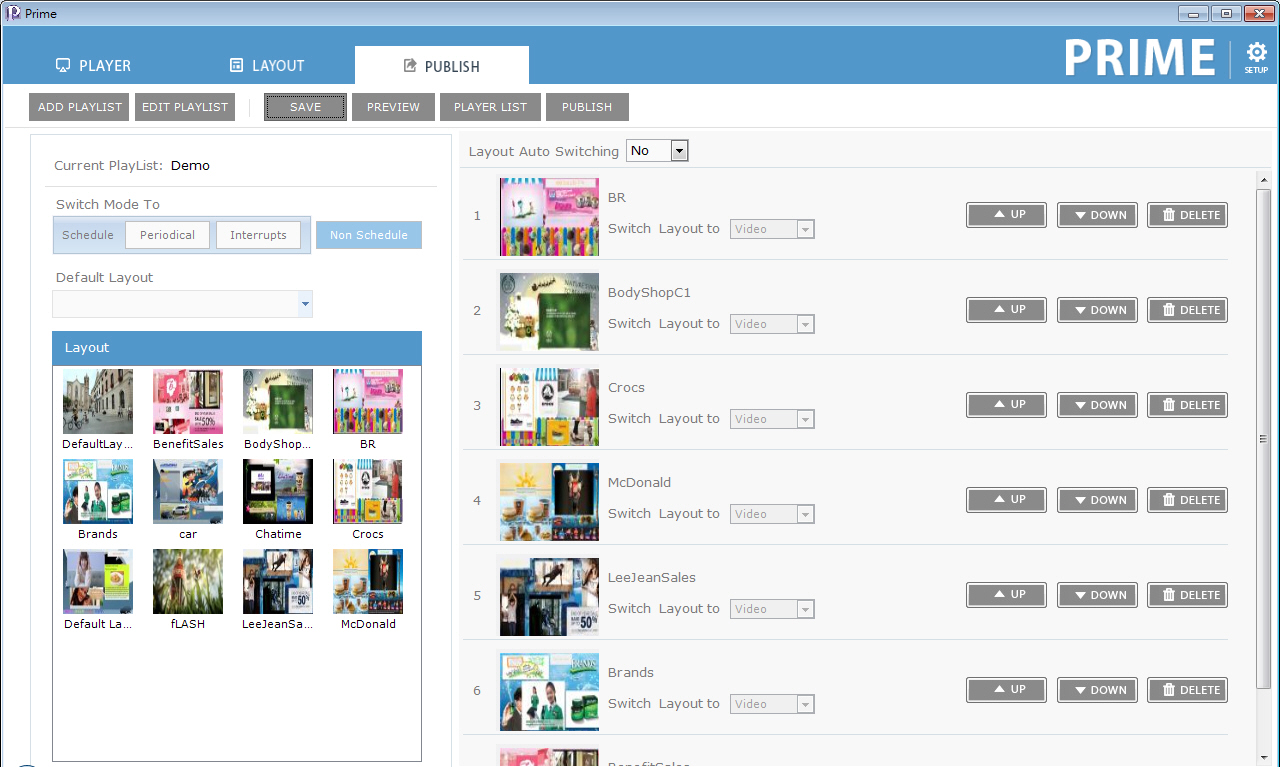
Task: Move LeeJeanSales row up
Action: (x=1006, y=595)
